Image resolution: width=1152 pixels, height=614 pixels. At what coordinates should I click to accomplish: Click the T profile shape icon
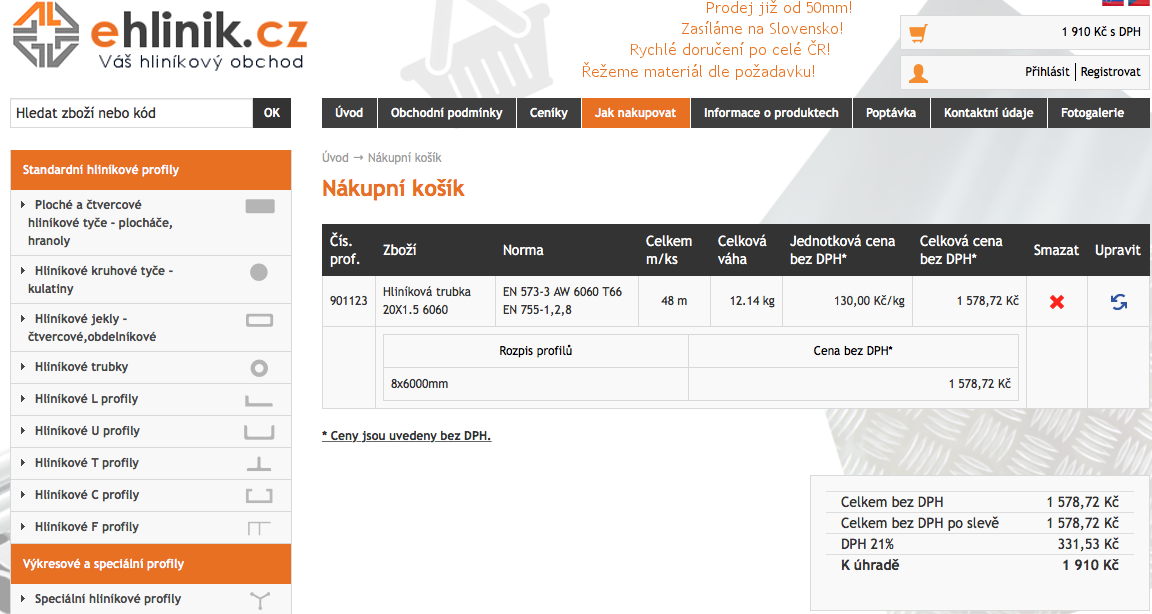click(x=259, y=463)
